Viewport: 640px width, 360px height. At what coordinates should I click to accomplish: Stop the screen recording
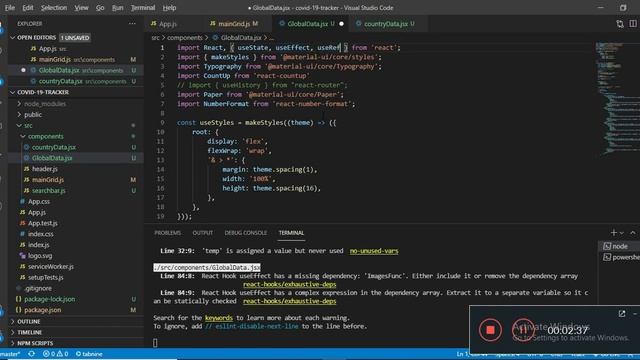[x=490, y=330]
